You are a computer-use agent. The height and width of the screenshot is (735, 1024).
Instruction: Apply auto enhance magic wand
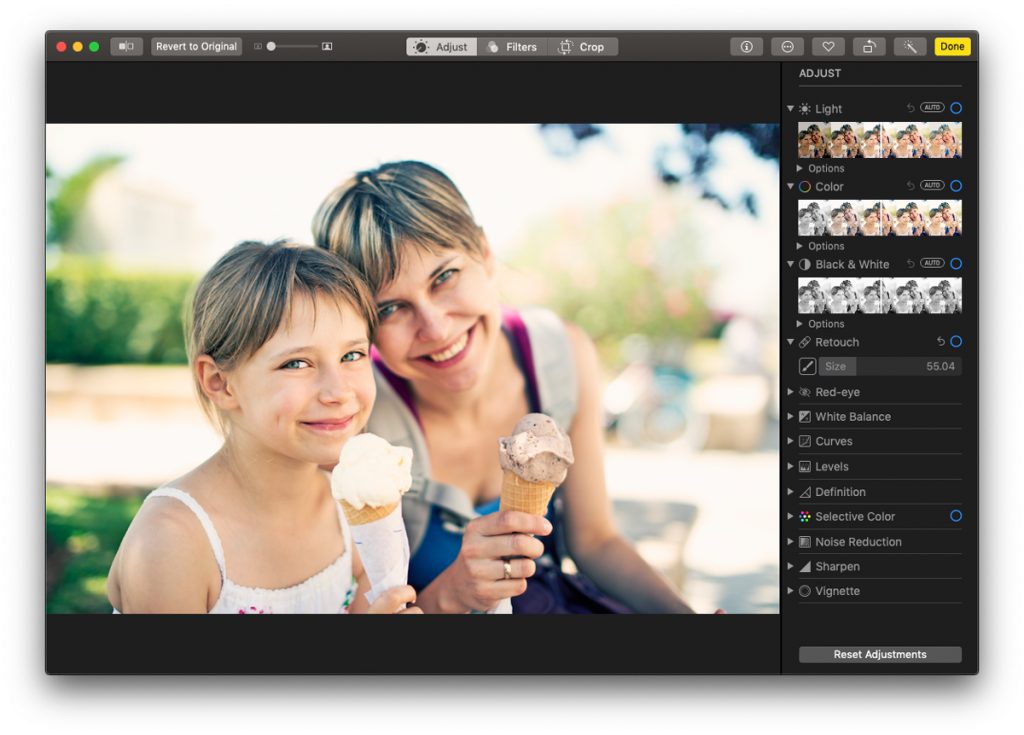tap(910, 46)
